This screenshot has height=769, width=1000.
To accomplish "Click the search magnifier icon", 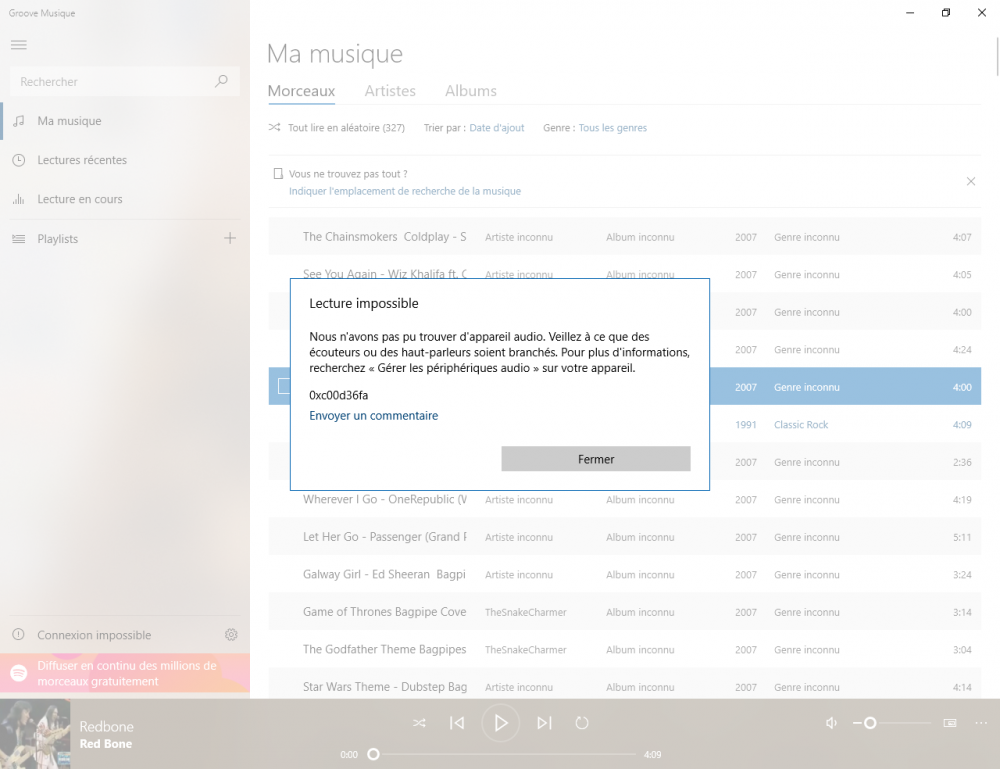I will click(221, 81).
